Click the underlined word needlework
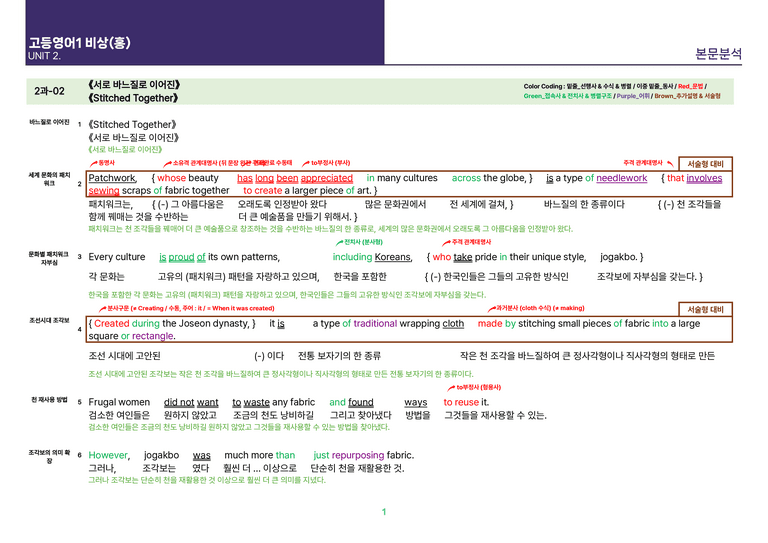768x543 pixels. pos(622,178)
